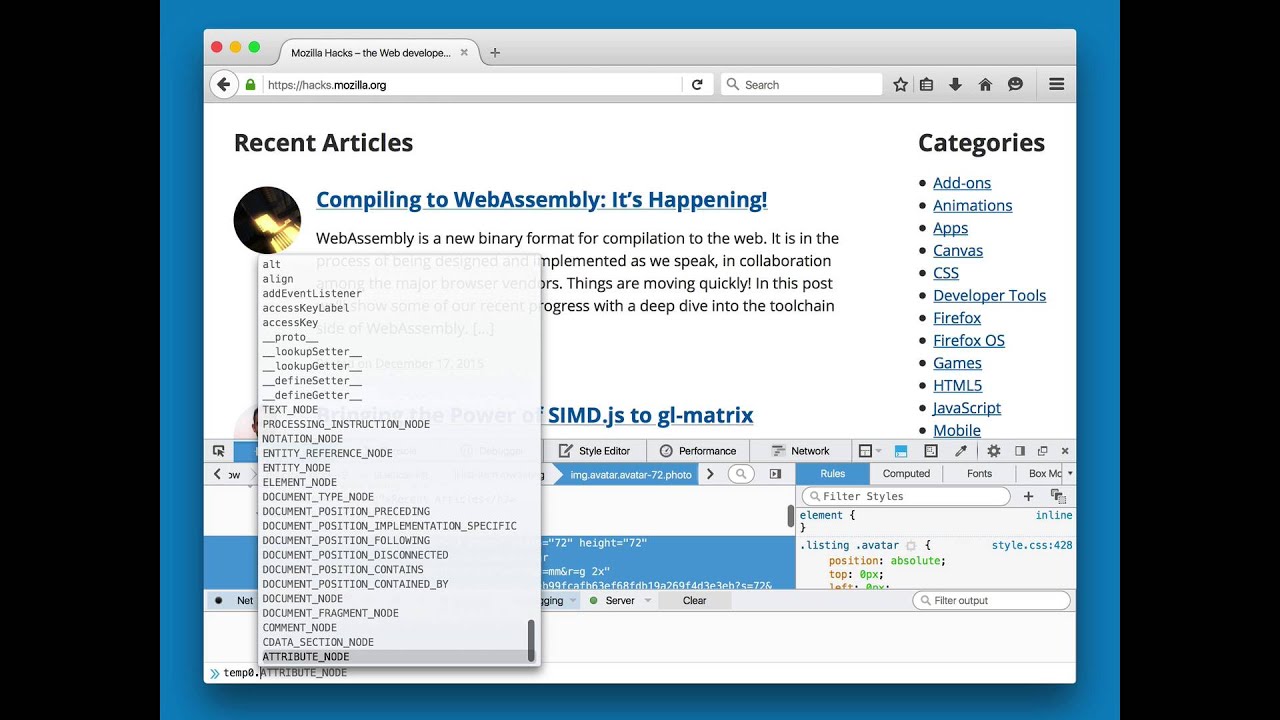Go back with the browser back arrow

224,85
